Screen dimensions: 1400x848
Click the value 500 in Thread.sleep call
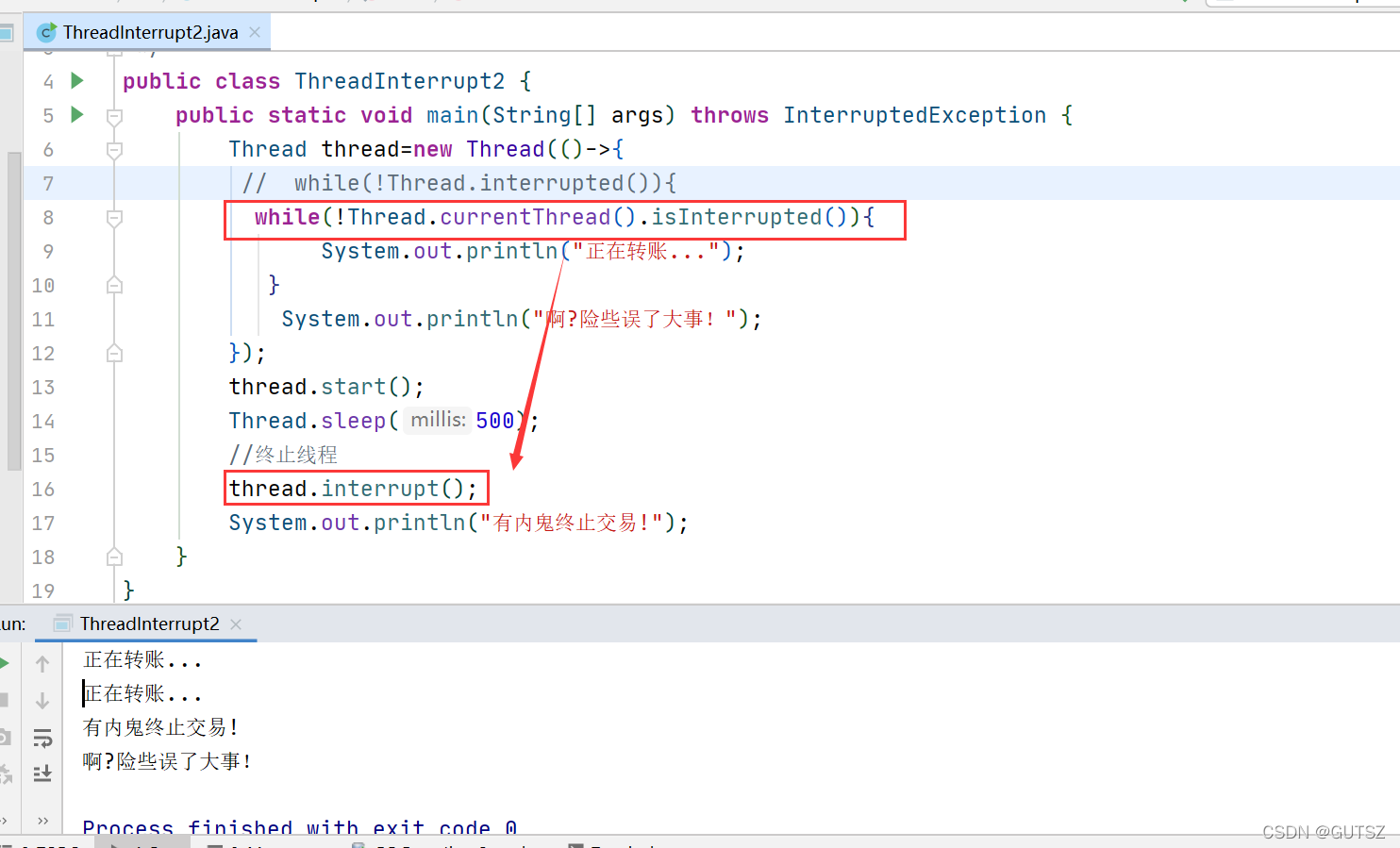click(x=495, y=421)
